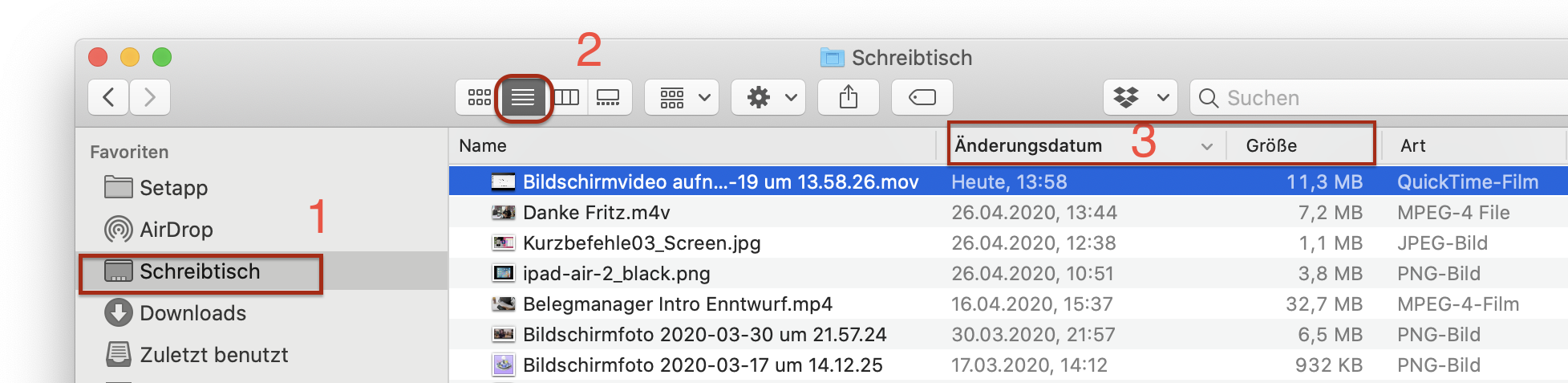Open Zuletzt benutzt in sidebar
Image resolution: width=1568 pixels, height=383 pixels.
click(x=213, y=355)
